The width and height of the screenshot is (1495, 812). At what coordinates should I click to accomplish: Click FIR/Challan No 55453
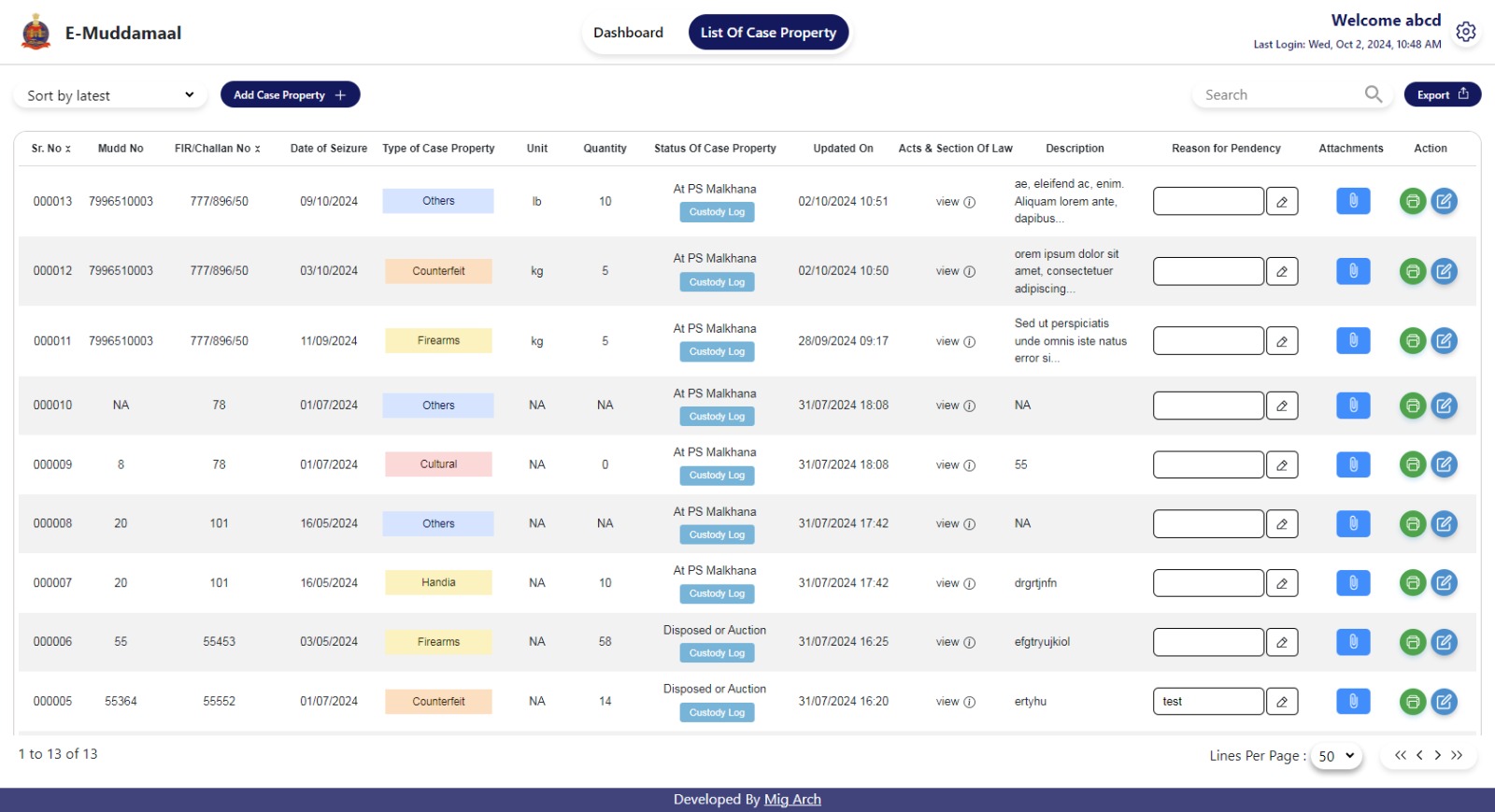pos(220,642)
